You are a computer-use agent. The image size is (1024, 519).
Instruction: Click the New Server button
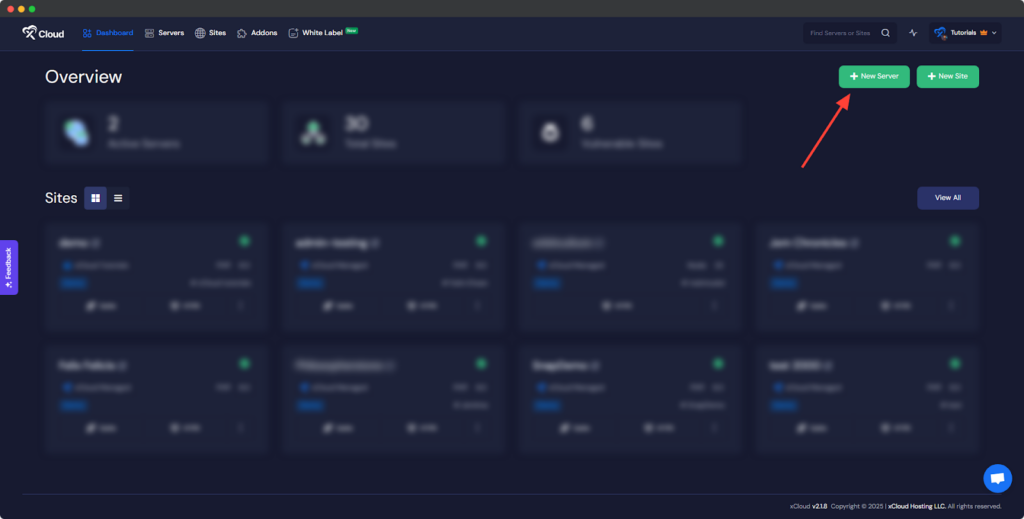(x=873, y=77)
